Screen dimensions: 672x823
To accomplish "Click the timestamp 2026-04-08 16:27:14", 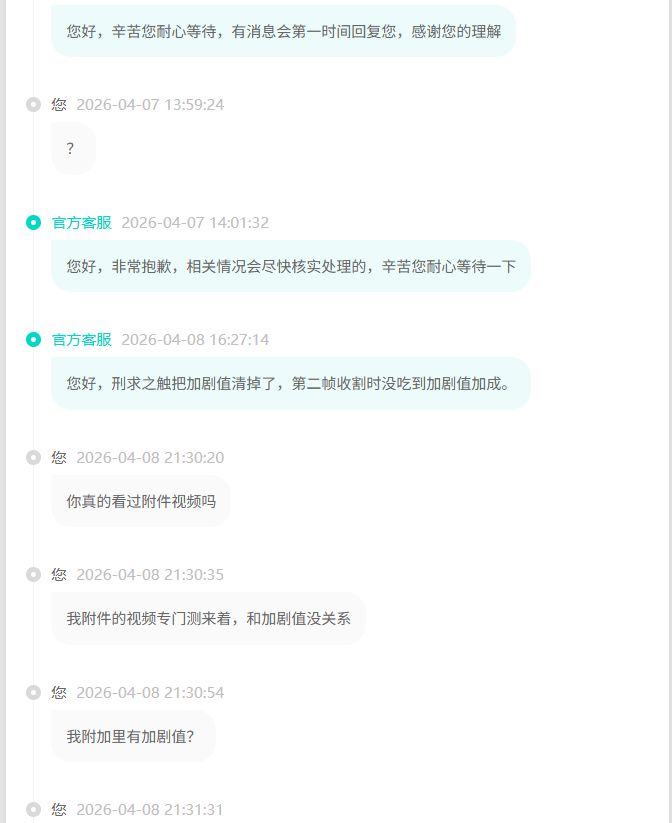I will 195,340.
